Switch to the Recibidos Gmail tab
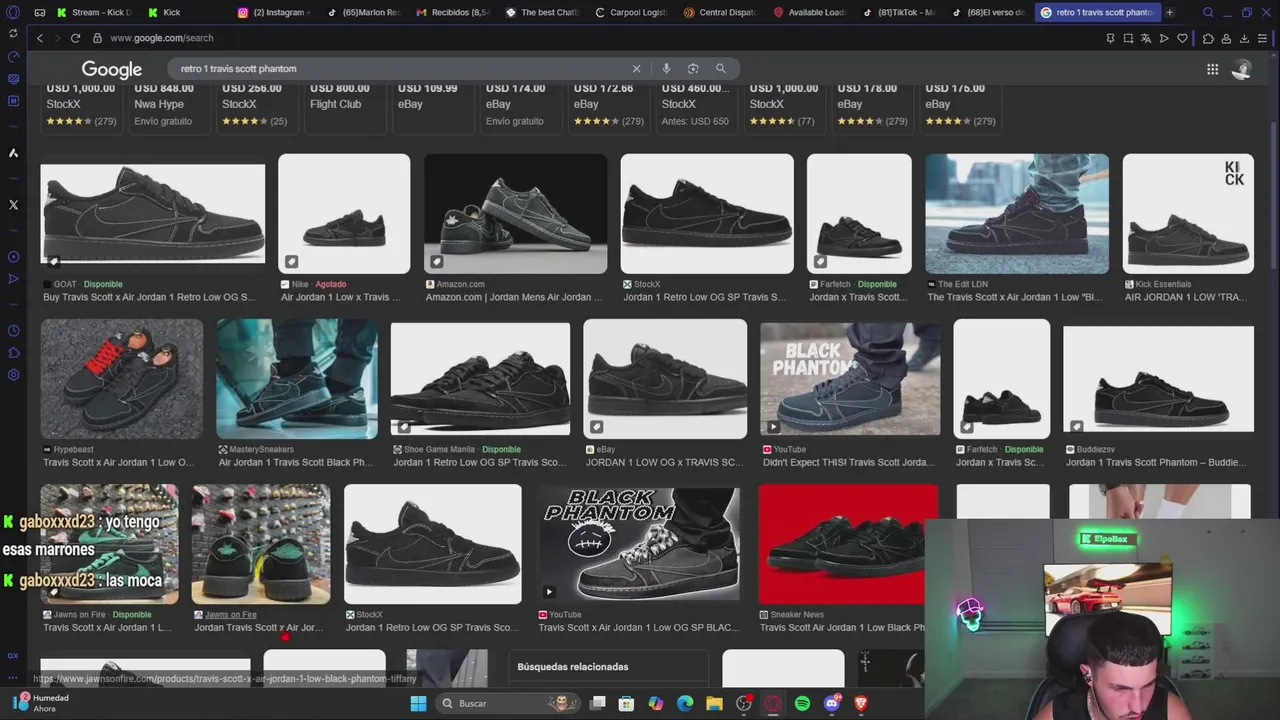 click(454, 12)
